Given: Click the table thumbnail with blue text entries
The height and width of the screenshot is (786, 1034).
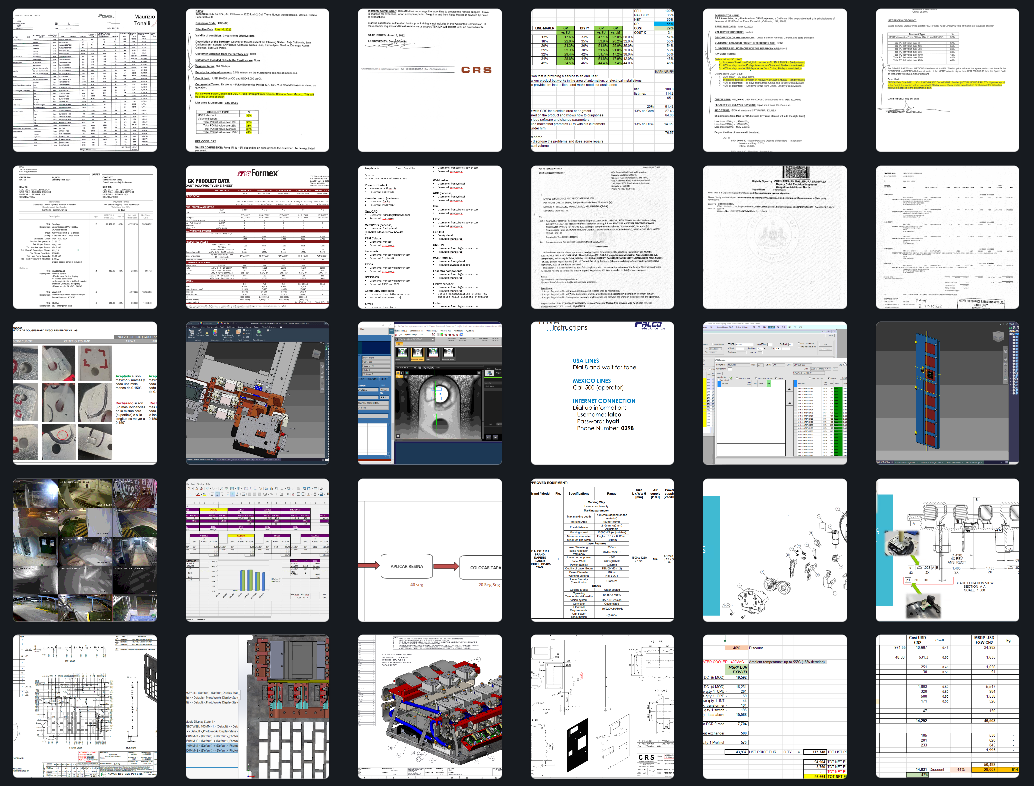Looking at the screenshot, I should click(602, 550).
